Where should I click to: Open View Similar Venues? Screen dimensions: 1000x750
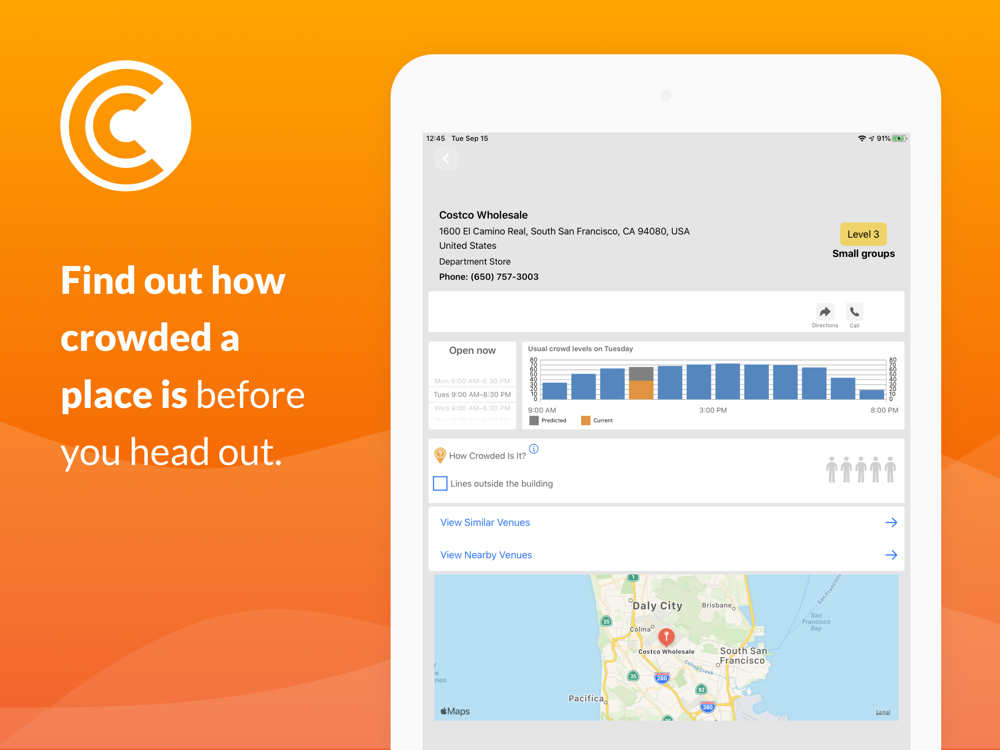click(485, 522)
